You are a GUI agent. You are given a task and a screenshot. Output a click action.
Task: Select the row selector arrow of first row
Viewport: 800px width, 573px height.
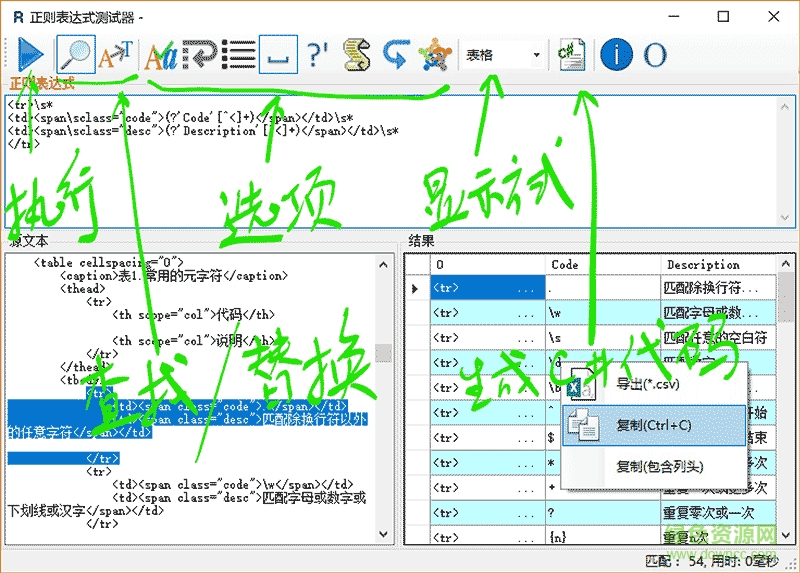417,288
